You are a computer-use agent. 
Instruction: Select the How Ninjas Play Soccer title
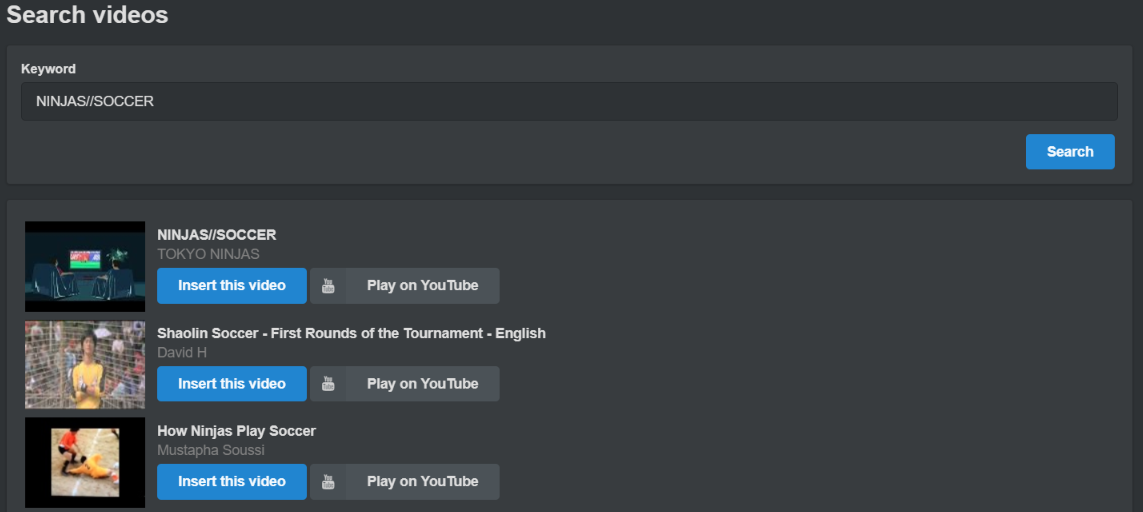236,431
